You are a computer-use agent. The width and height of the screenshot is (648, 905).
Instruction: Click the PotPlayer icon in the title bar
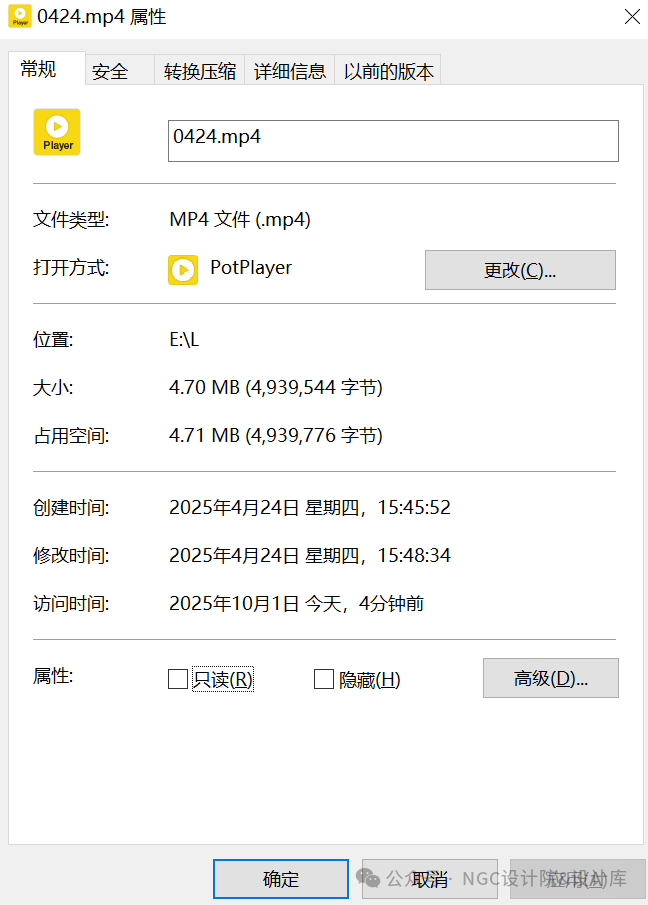point(19,17)
